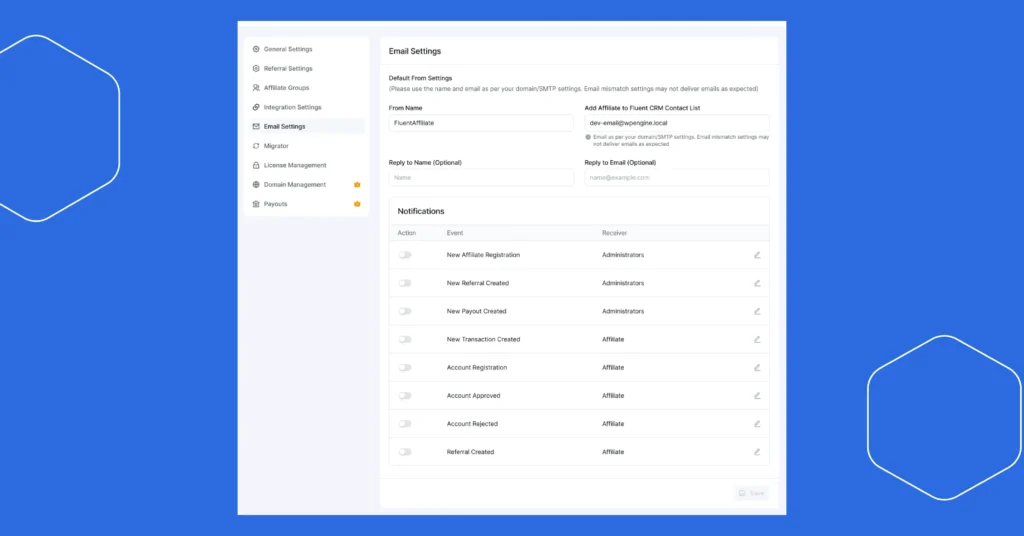This screenshot has width=1024, height=536.
Task: Open License Management settings
Action: click(x=306, y=165)
